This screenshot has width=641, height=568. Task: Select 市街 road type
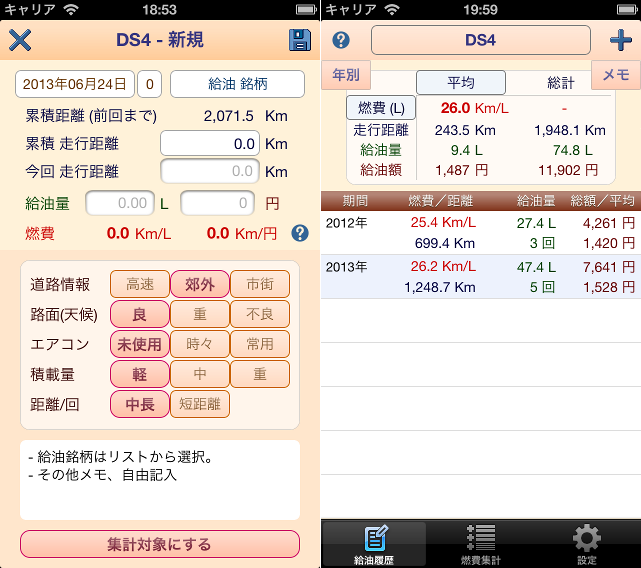click(259, 284)
